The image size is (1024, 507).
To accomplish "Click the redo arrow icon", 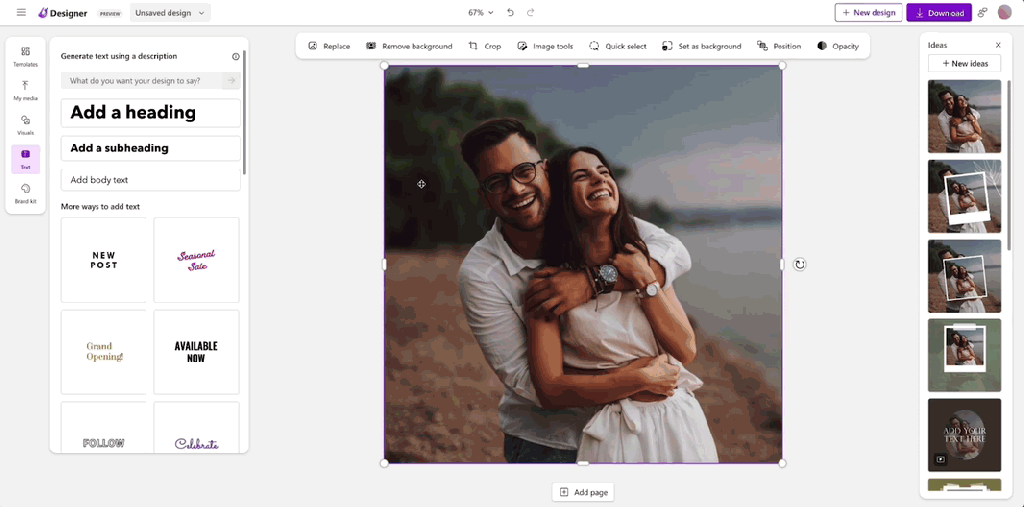I will [x=530, y=13].
